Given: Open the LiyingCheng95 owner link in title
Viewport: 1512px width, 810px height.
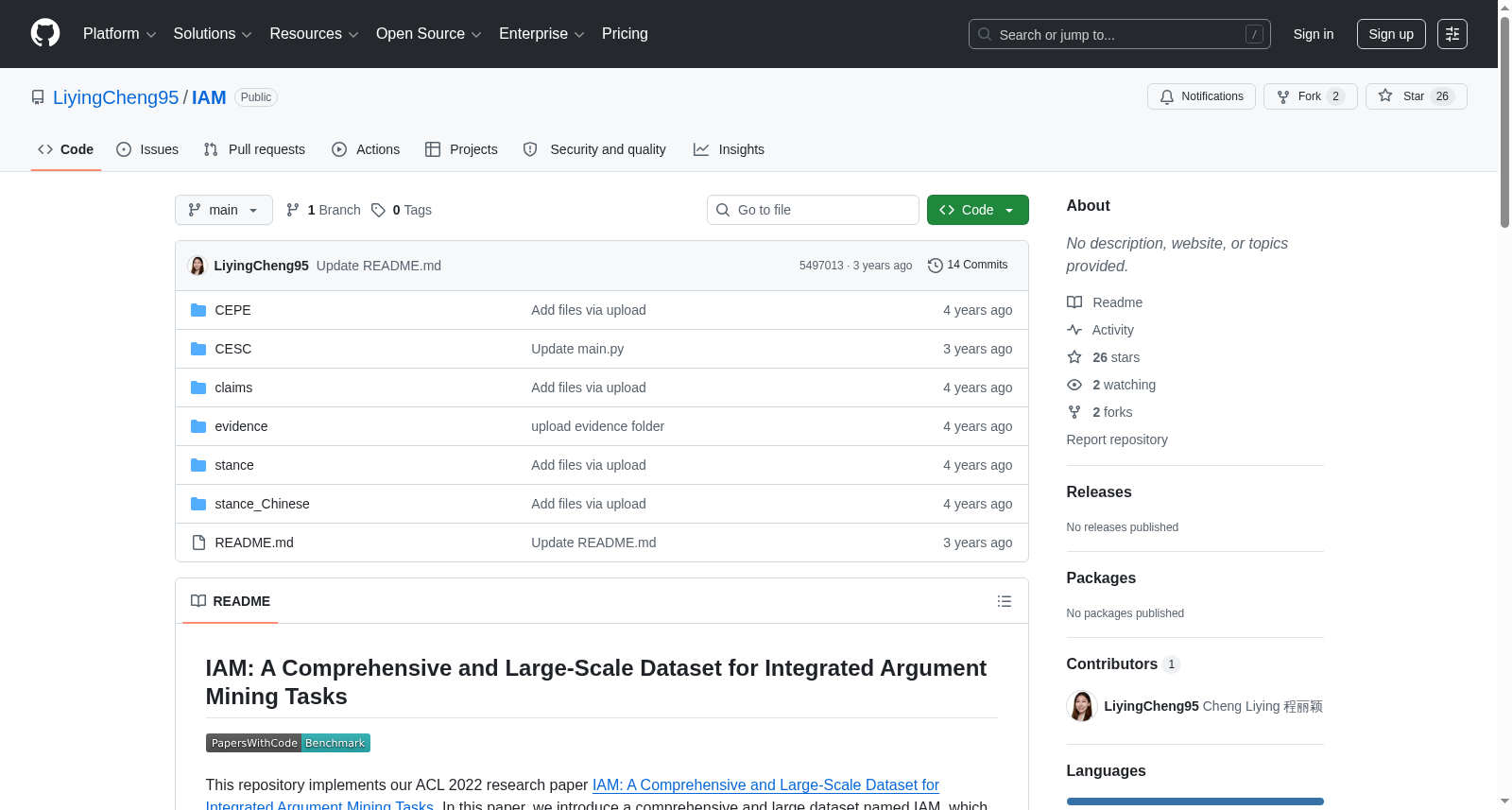Looking at the screenshot, I should click(x=115, y=97).
